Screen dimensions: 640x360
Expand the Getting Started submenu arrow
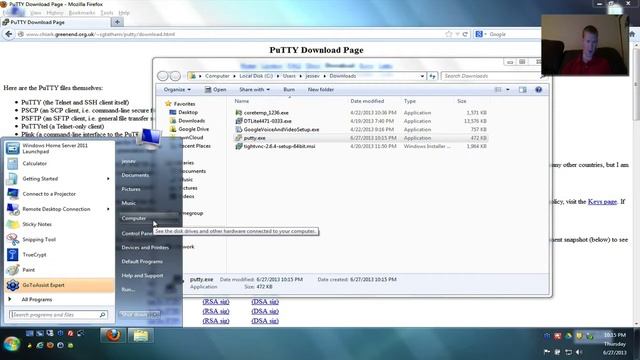[x=108, y=178]
